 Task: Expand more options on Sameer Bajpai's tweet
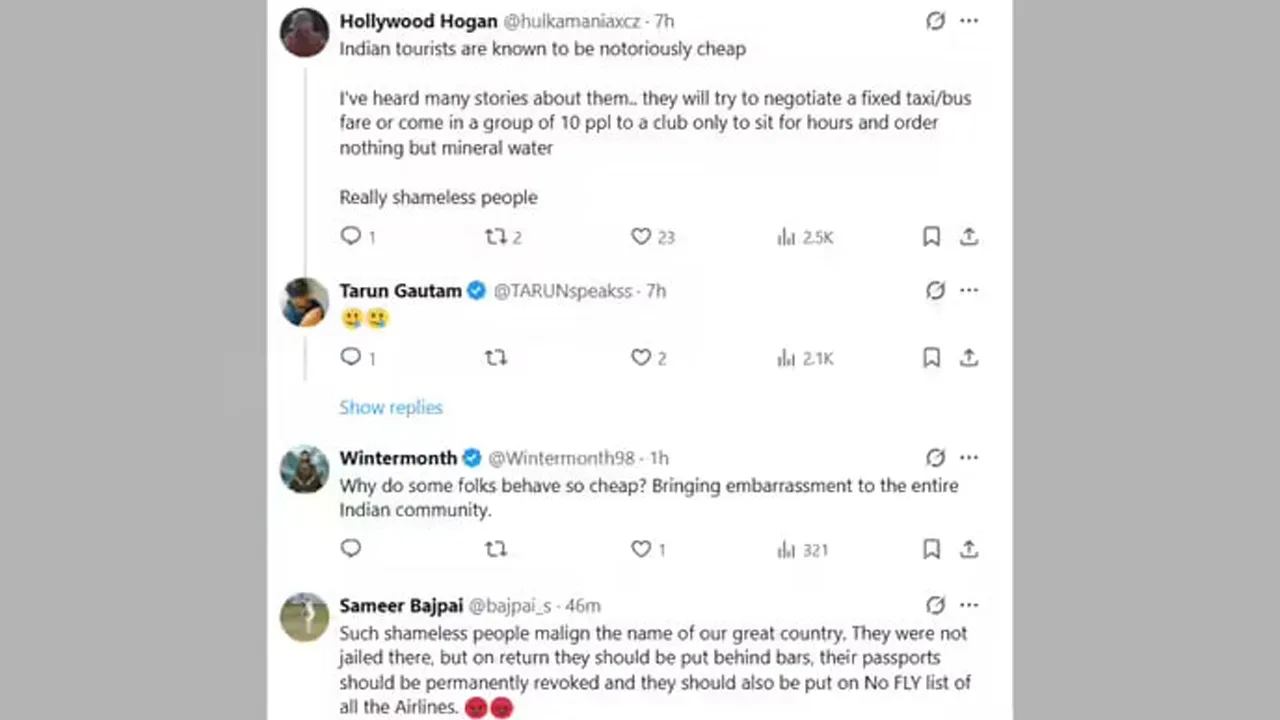pos(969,605)
